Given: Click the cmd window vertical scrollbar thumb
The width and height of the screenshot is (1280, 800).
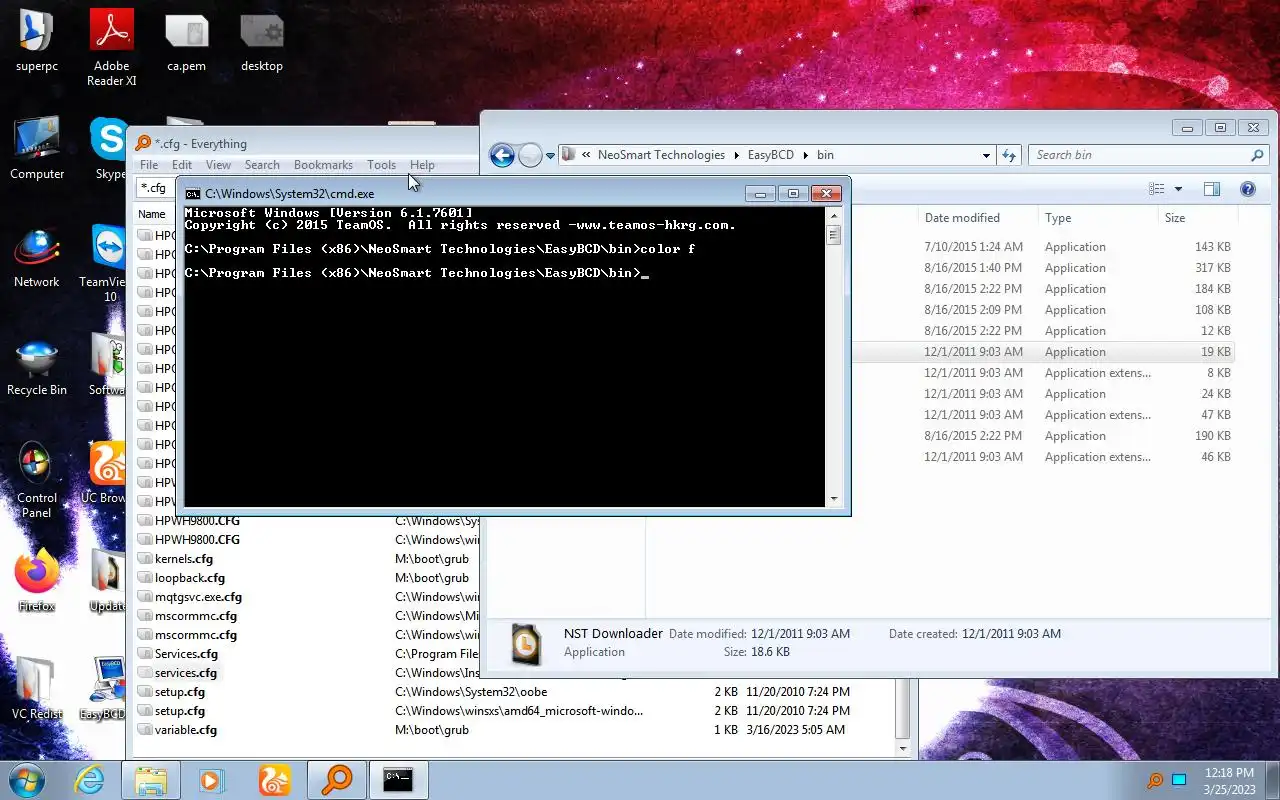Looking at the screenshot, I should click(x=833, y=235).
